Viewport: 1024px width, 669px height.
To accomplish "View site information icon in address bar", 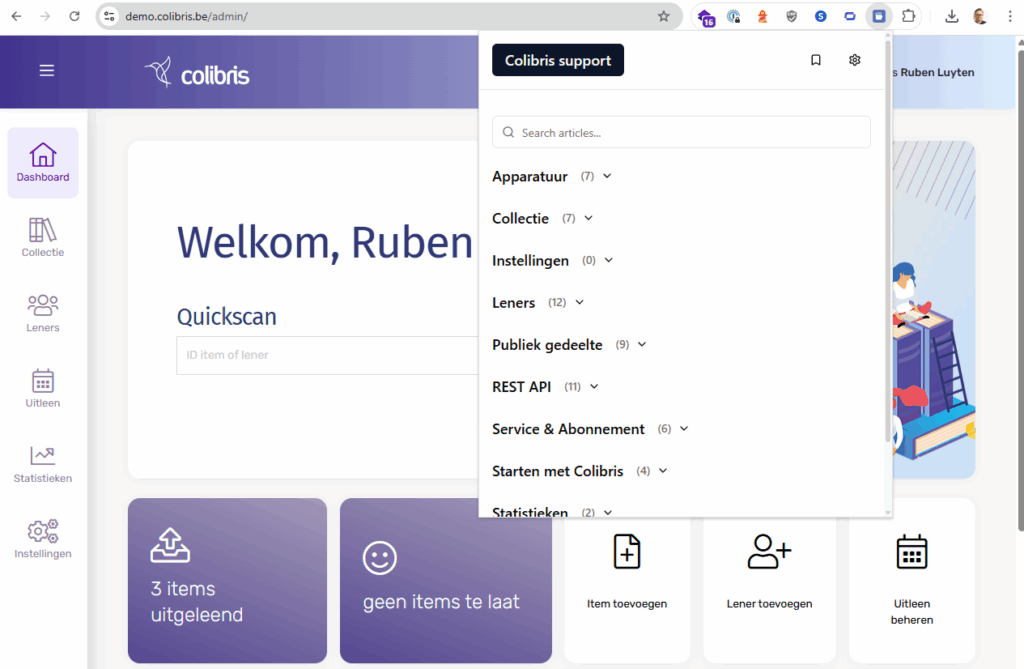I will pos(110,16).
